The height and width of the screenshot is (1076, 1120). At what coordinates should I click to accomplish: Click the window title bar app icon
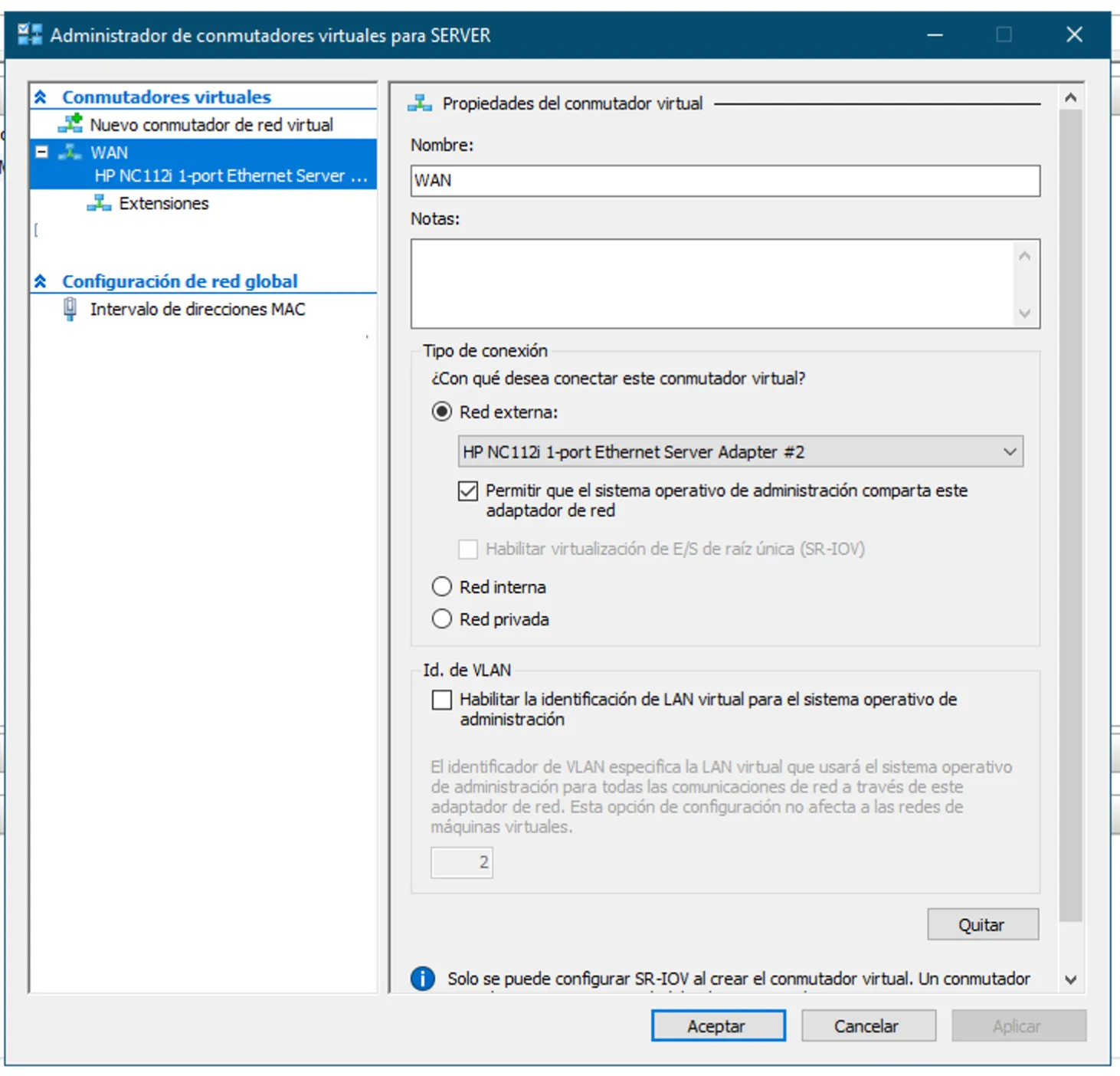(x=29, y=34)
